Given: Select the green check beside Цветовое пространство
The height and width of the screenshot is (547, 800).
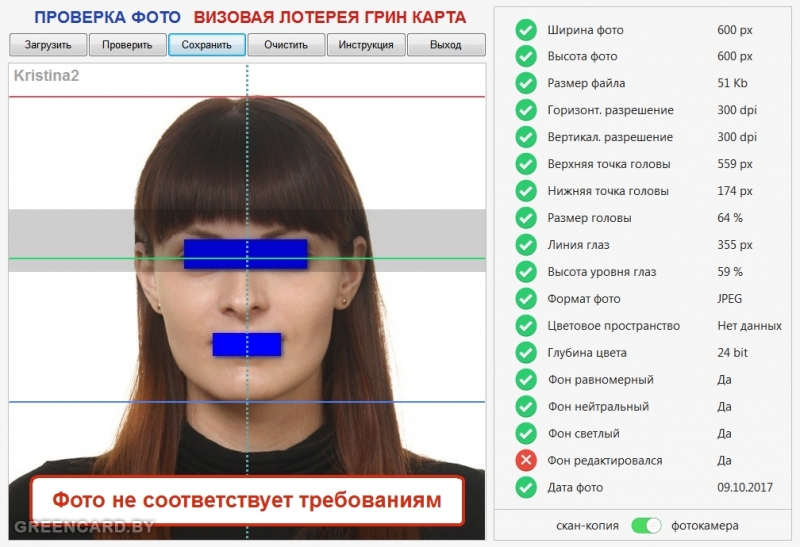Looking at the screenshot, I should 526,325.
